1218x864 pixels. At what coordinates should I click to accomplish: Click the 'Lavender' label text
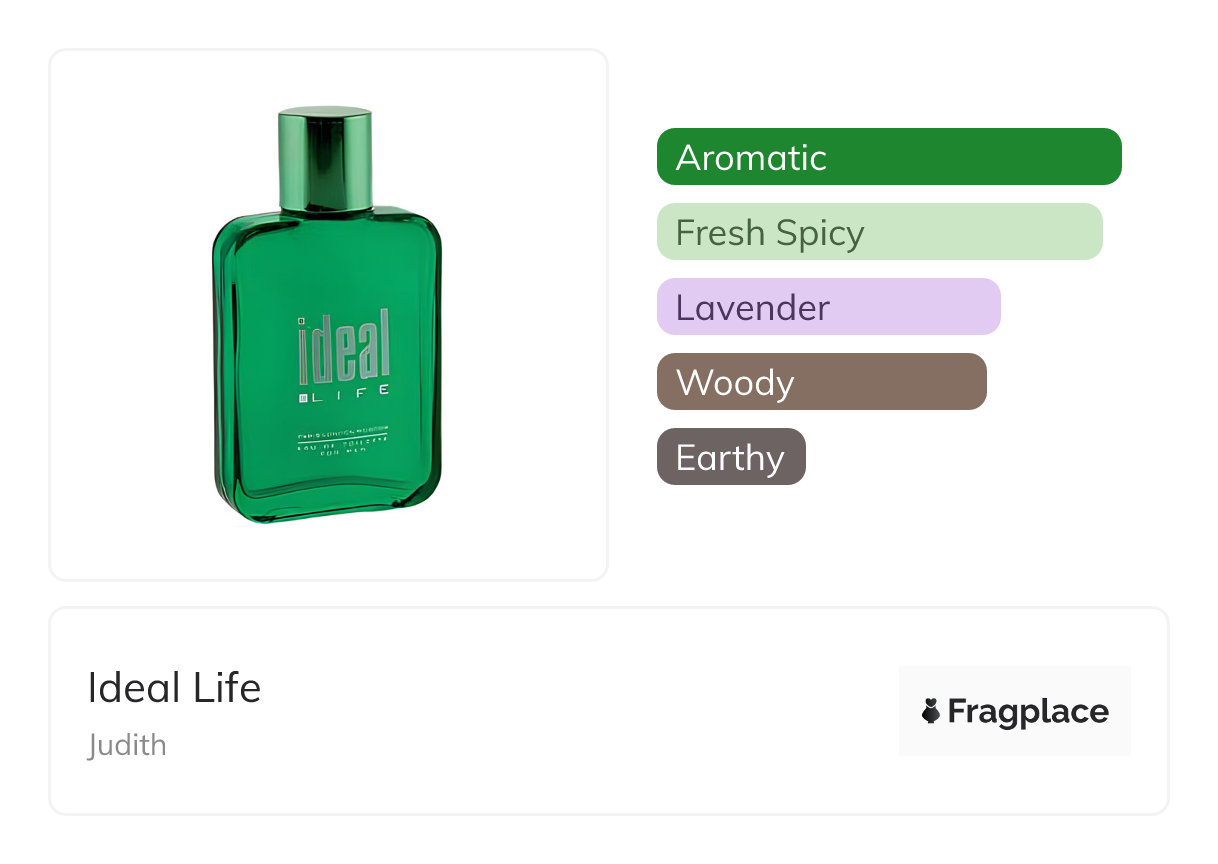(752, 308)
